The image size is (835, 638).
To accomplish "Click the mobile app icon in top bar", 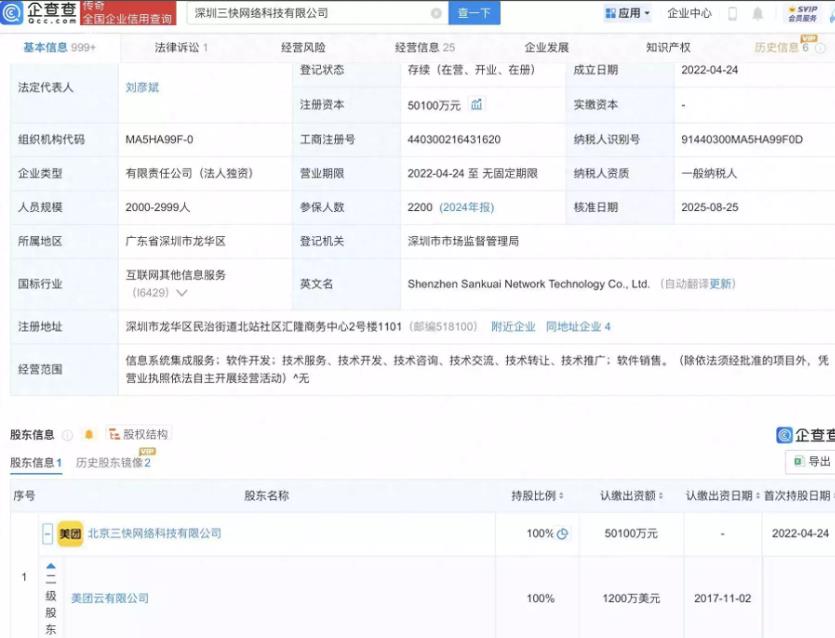I will (x=733, y=13).
